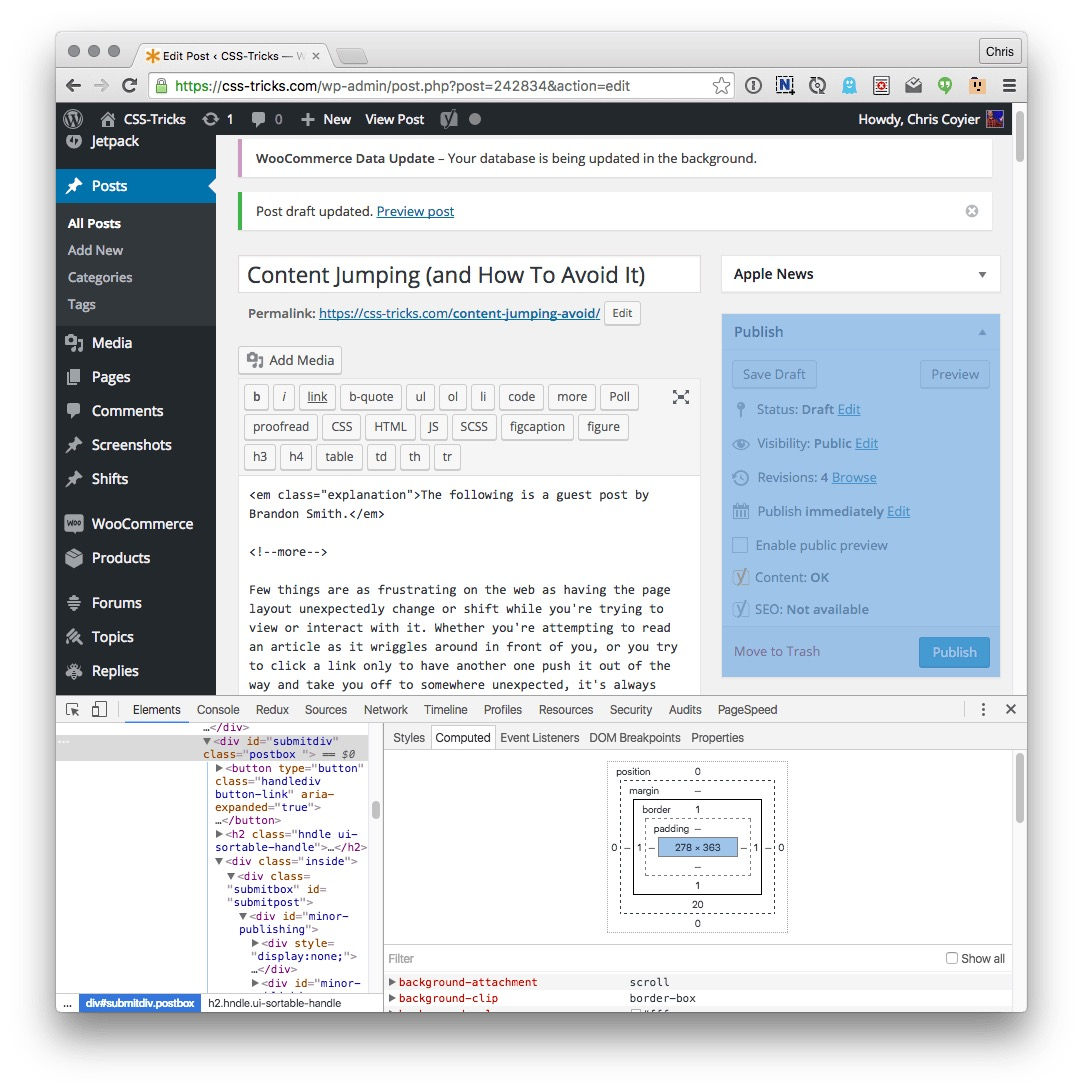Click Add Media button
1083x1092 pixels.
290,360
